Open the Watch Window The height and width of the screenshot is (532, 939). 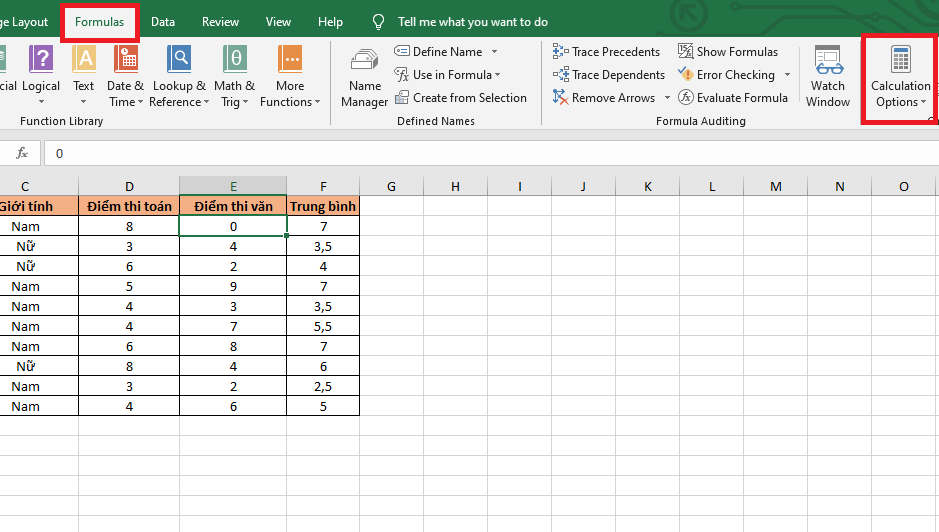tap(828, 76)
